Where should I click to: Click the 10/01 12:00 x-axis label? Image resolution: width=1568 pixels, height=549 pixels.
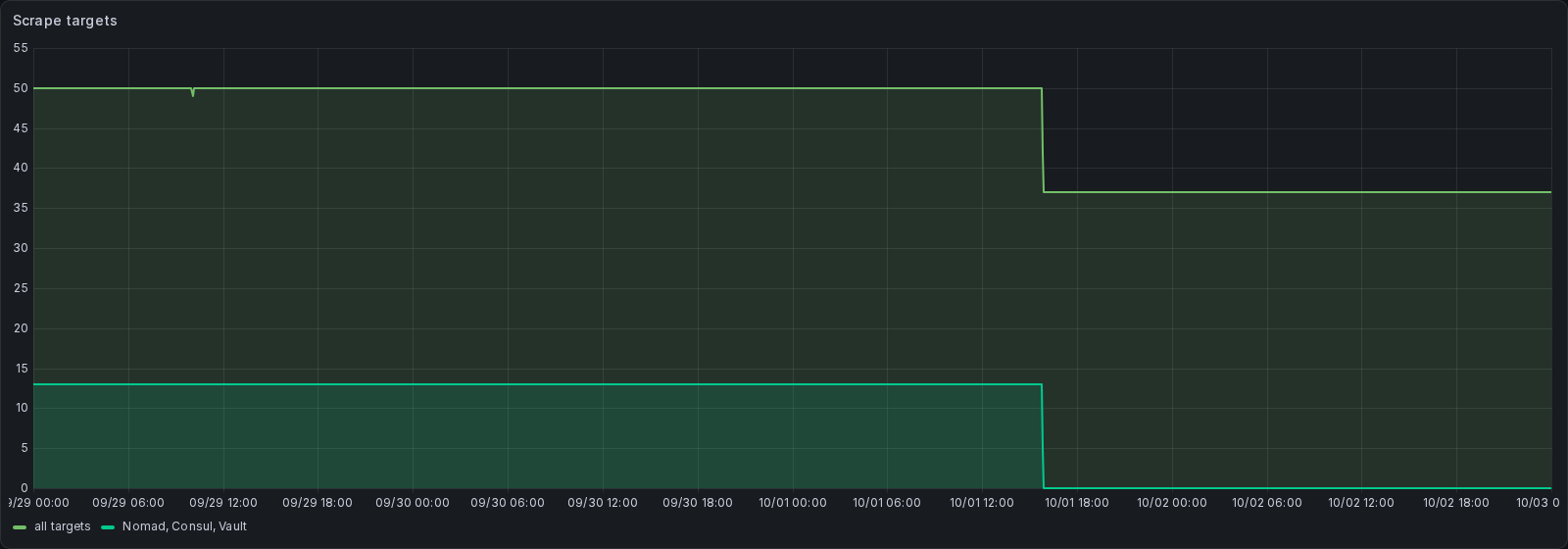point(982,503)
